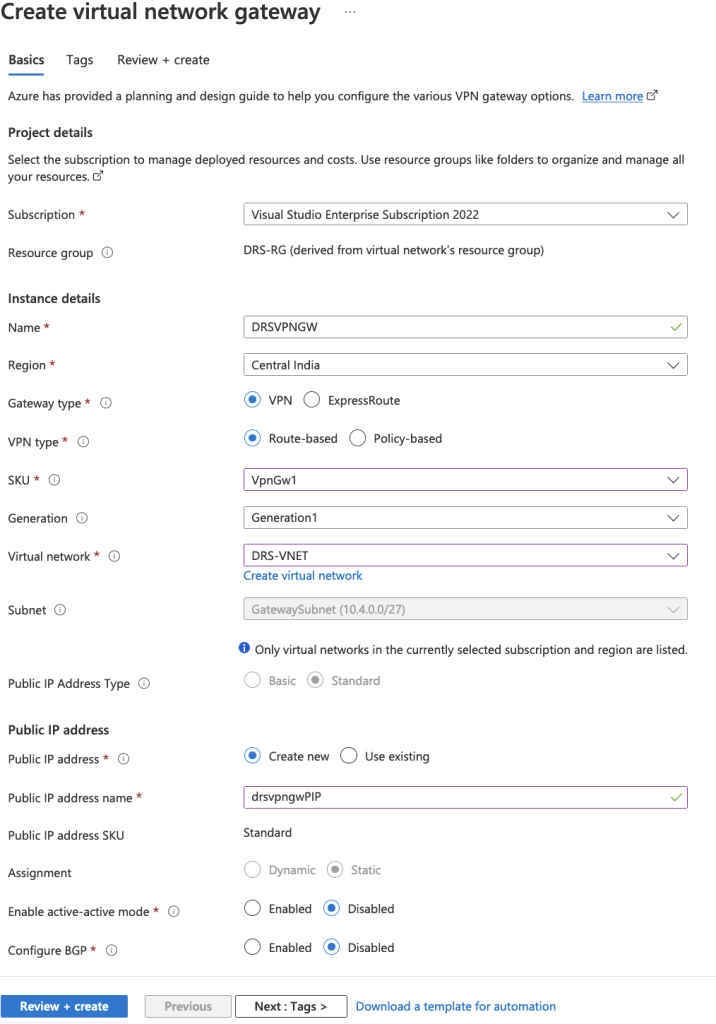
Task: Open the Review + create tab
Action: [163, 60]
